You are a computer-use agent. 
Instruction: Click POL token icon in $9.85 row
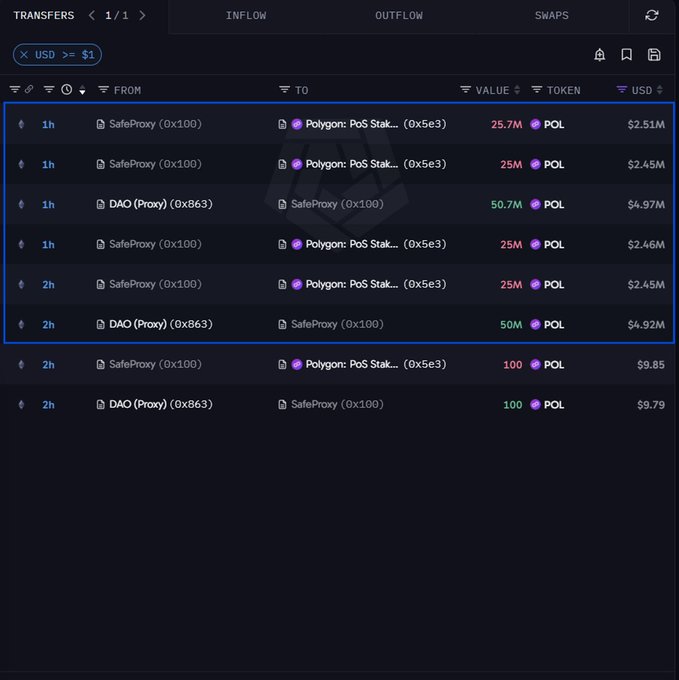coord(535,365)
